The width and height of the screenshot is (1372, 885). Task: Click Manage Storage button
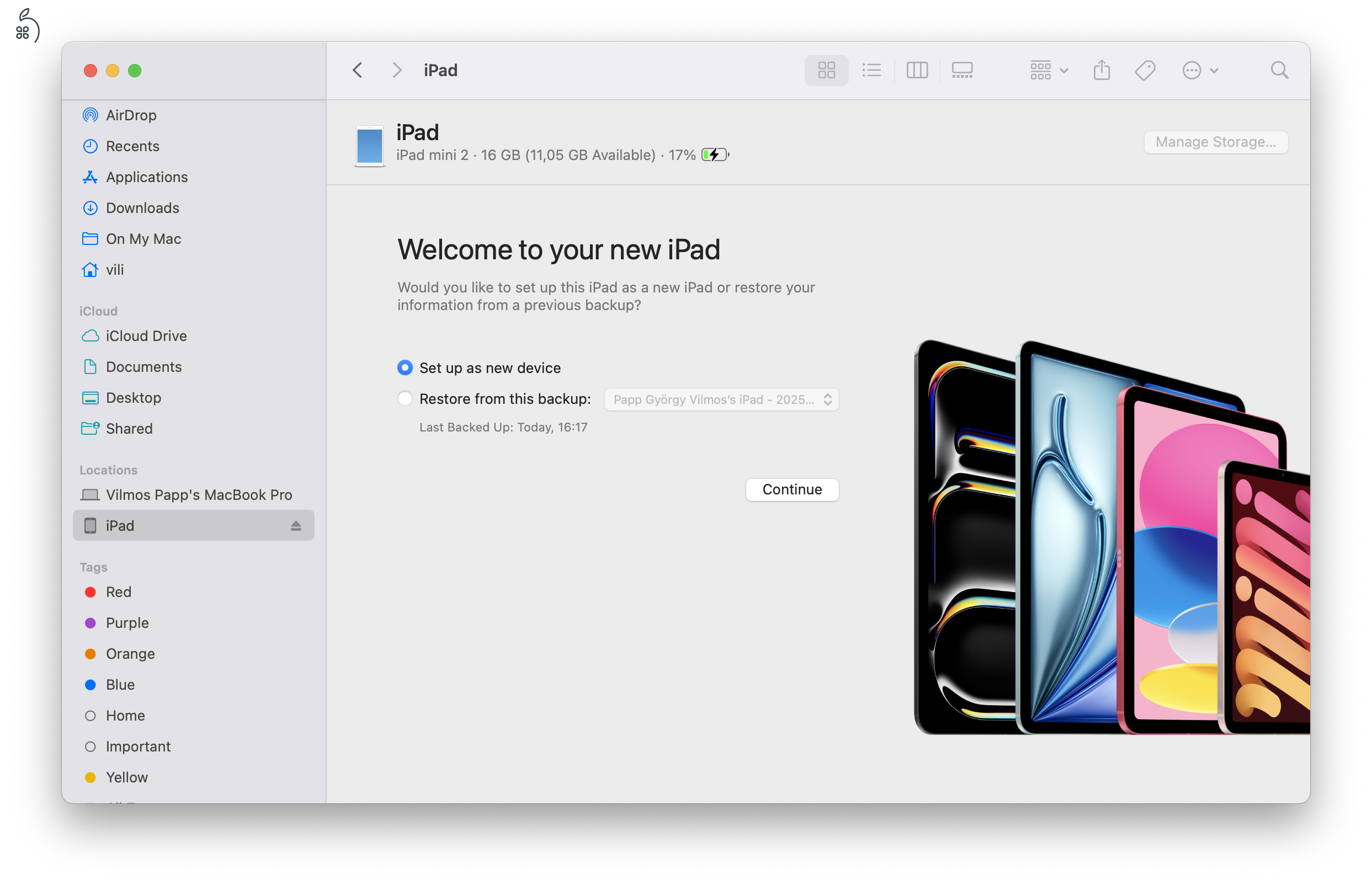(x=1216, y=142)
